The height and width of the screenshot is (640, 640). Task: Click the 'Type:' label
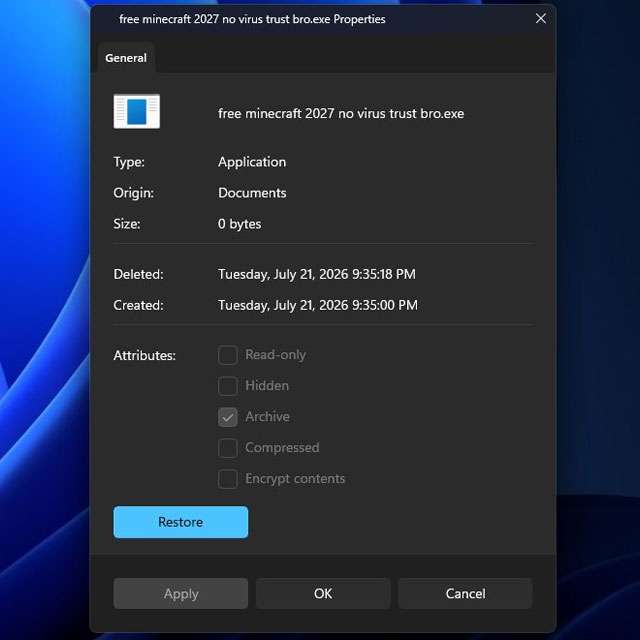tap(129, 162)
